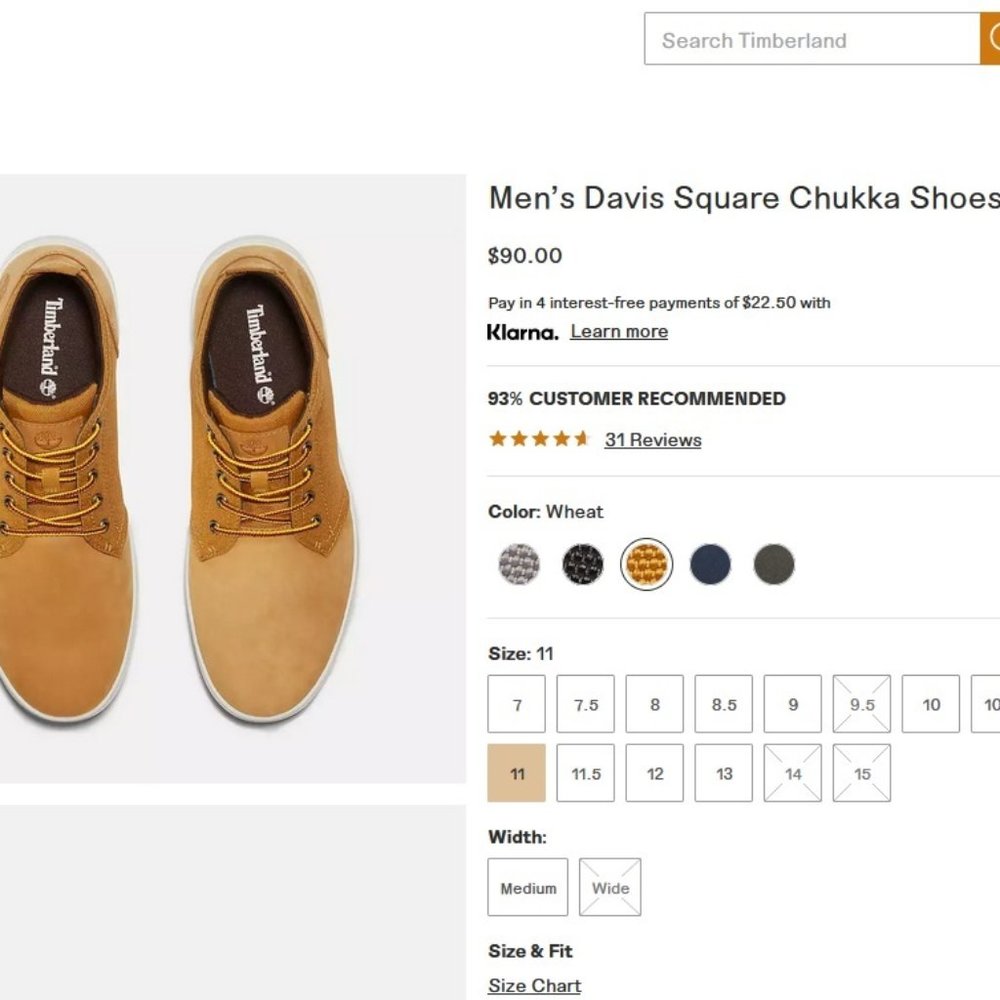The height and width of the screenshot is (1000, 1000).
Task: Click the search magnifier icon
Action: [x=994, y=38]
